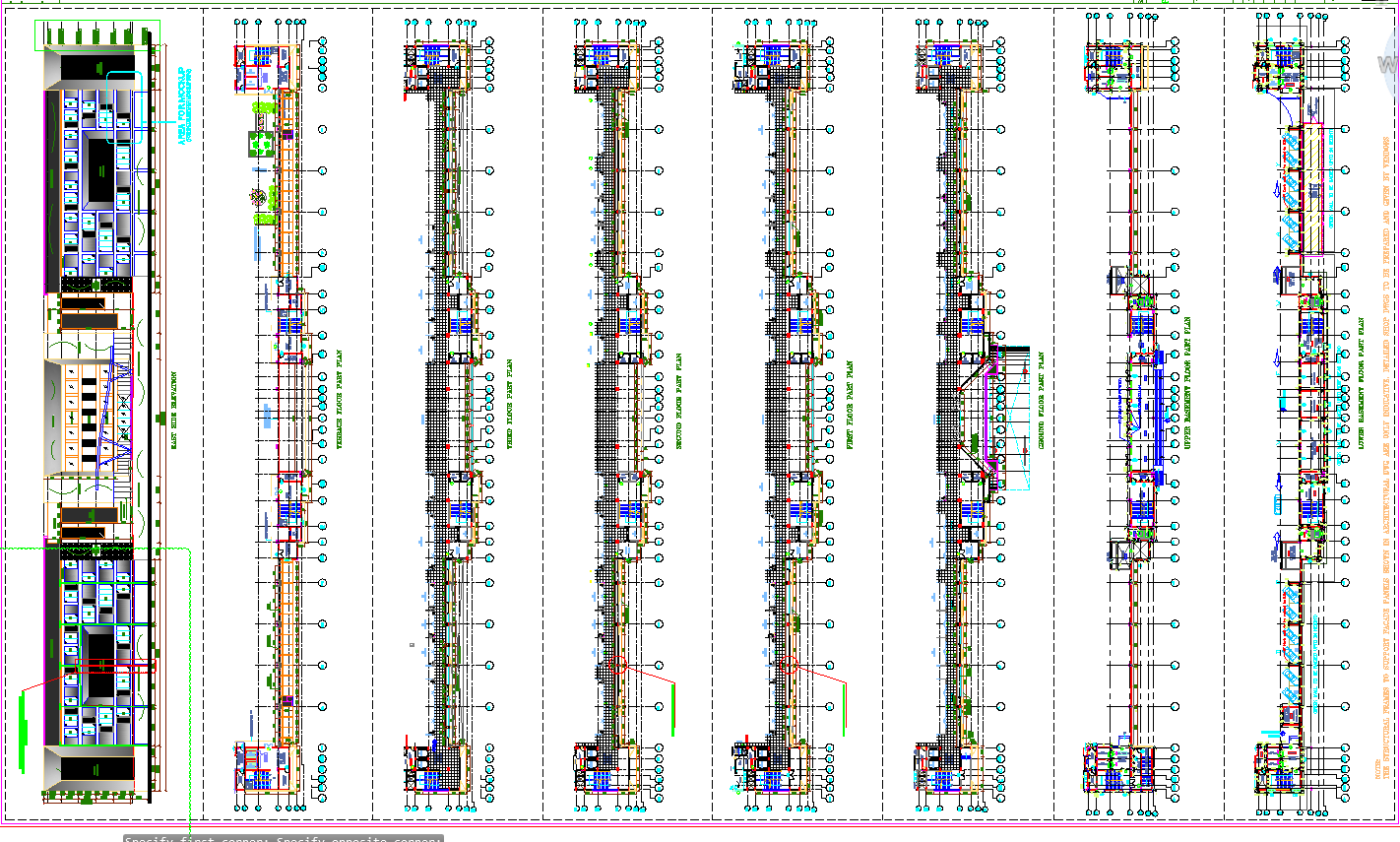The image size is (1400, 842).
Task: Click the round tree symbol on terrace plan
Action: [259, 197]
